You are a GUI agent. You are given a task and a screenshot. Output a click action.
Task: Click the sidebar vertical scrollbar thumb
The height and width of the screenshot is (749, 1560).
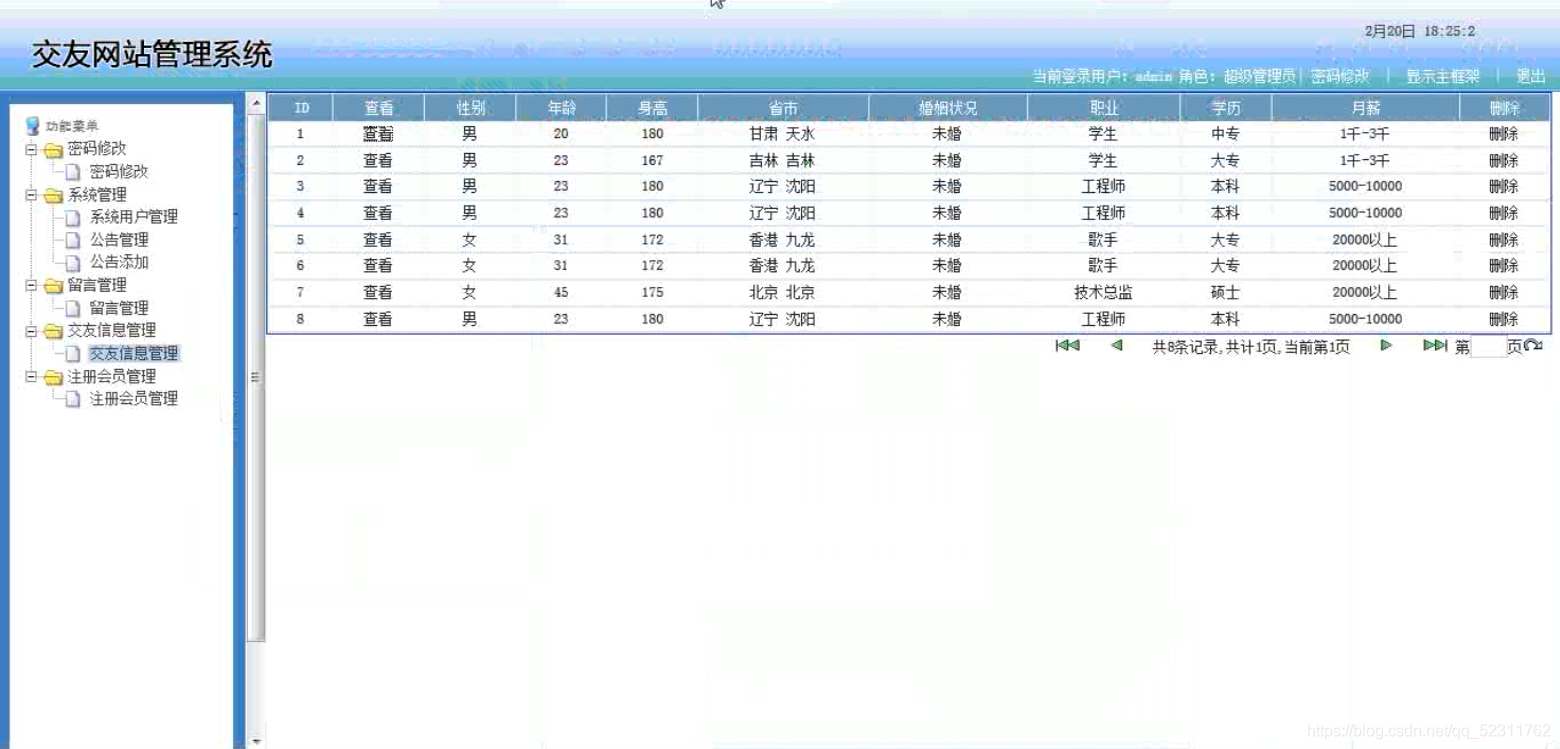(x=256, y=377)
